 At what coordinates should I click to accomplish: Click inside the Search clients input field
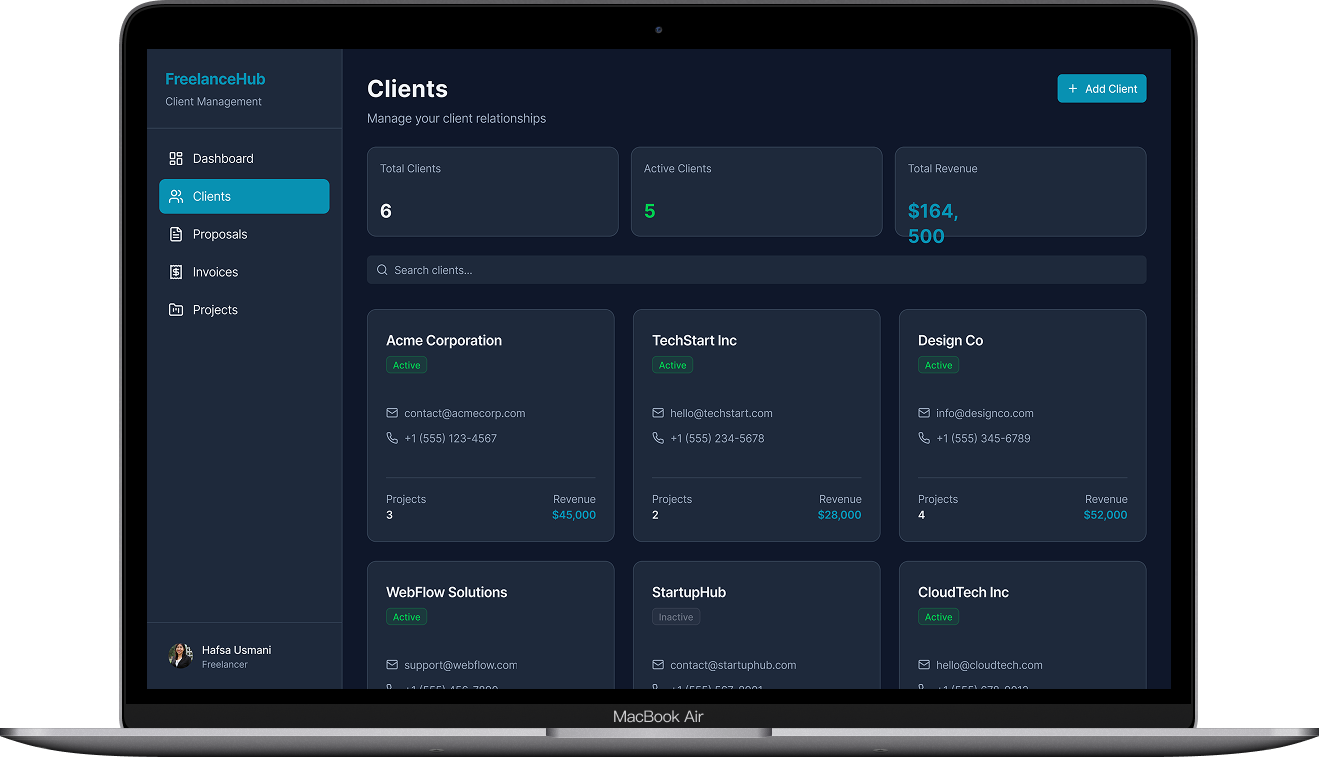click(x=700, y=270)
